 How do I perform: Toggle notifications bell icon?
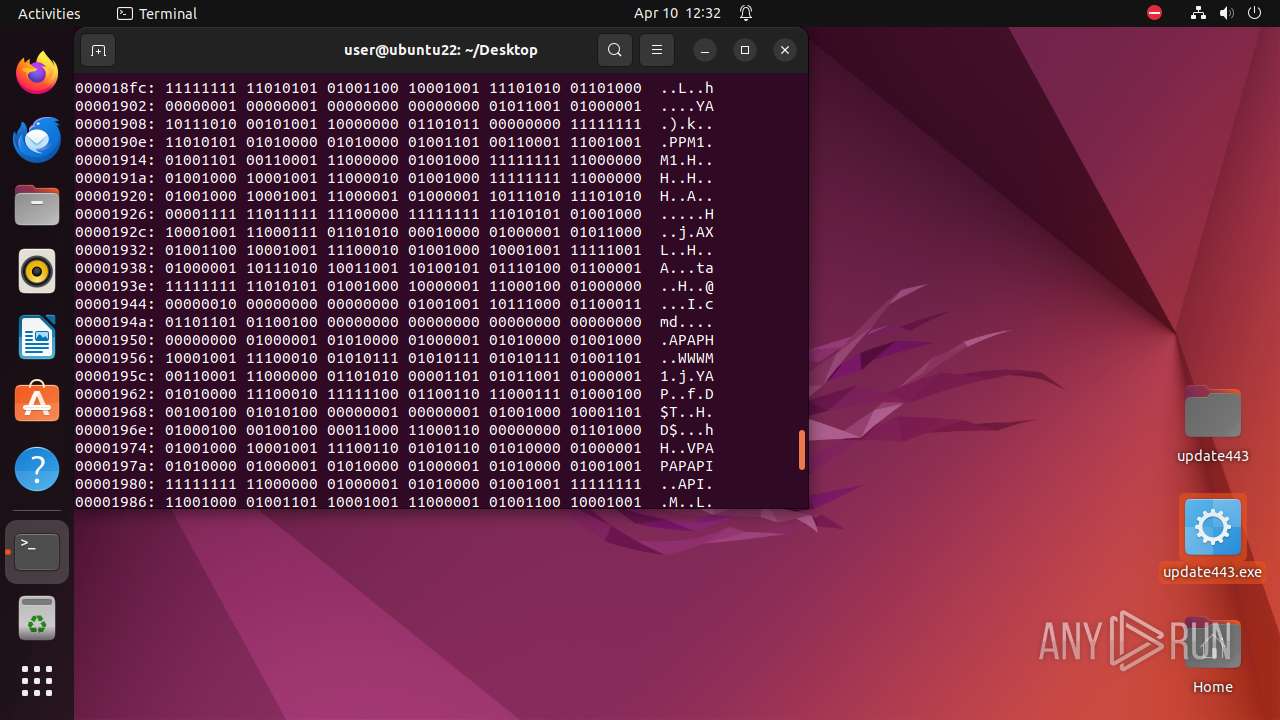pyautogui.click(x=746, y=13)
